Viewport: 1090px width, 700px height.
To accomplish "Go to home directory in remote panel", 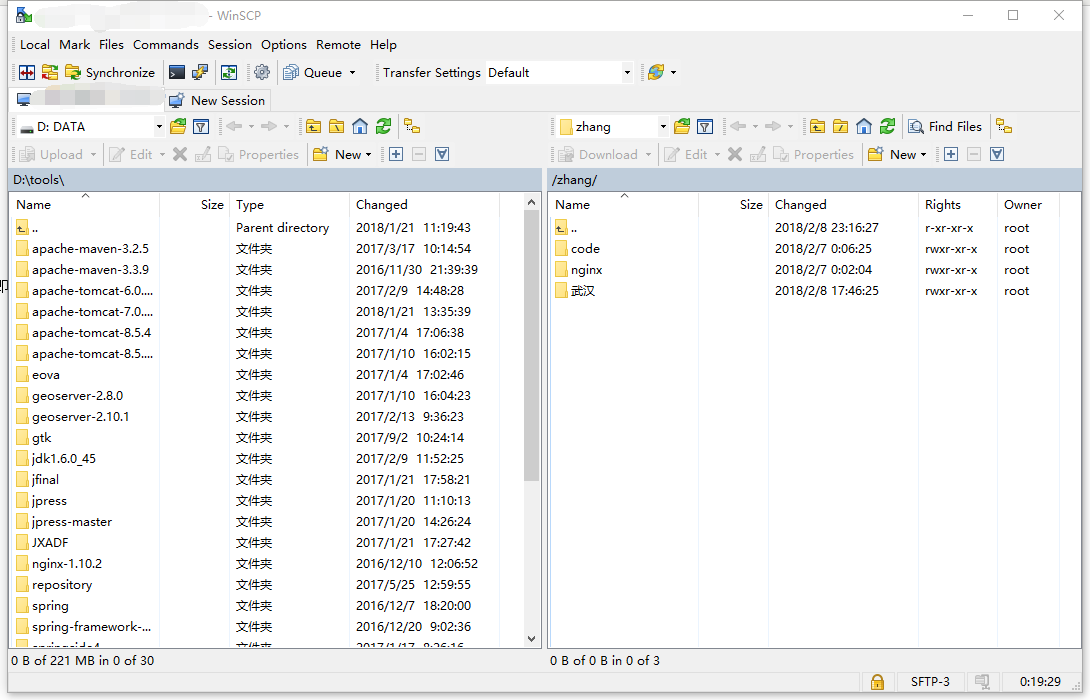I will (863, 127).
